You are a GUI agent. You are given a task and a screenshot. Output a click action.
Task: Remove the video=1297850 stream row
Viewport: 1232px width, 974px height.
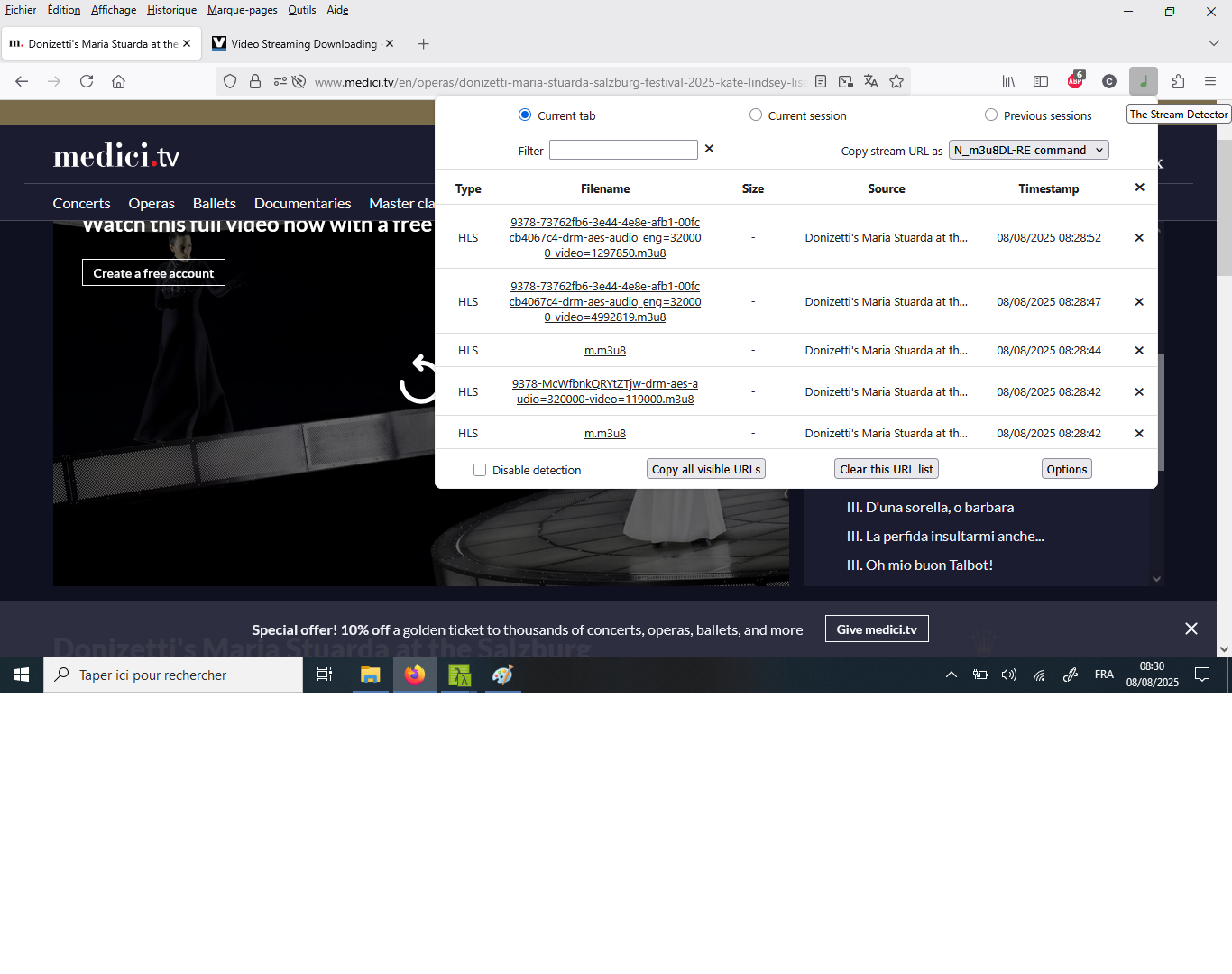tap(1139, 237)
